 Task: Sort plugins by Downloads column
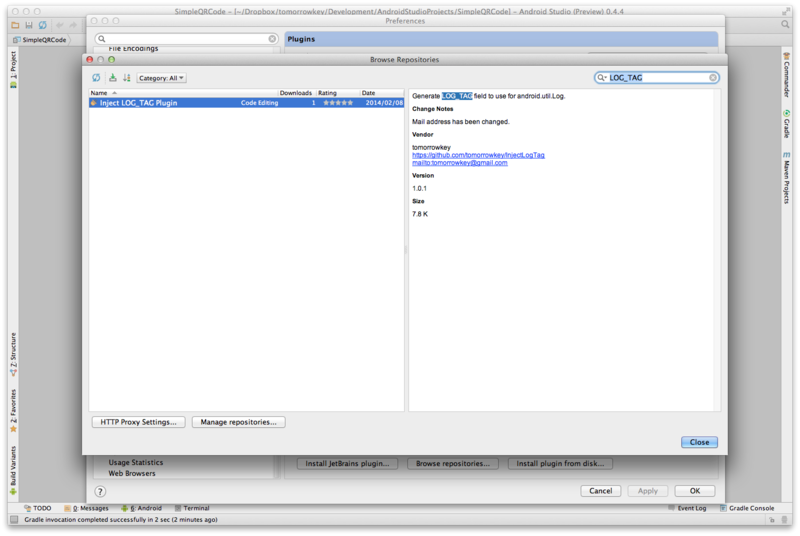click(x=296, y=93)
